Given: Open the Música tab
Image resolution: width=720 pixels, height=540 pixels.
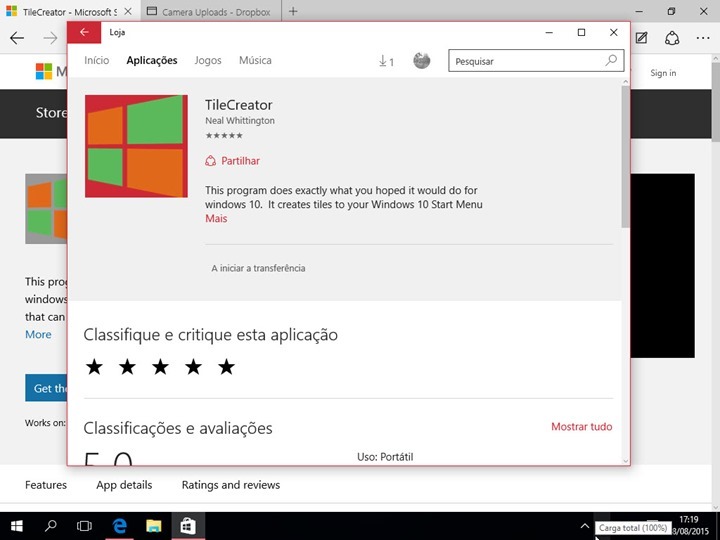Looking at the screenshot, I should tap(255, 61).
